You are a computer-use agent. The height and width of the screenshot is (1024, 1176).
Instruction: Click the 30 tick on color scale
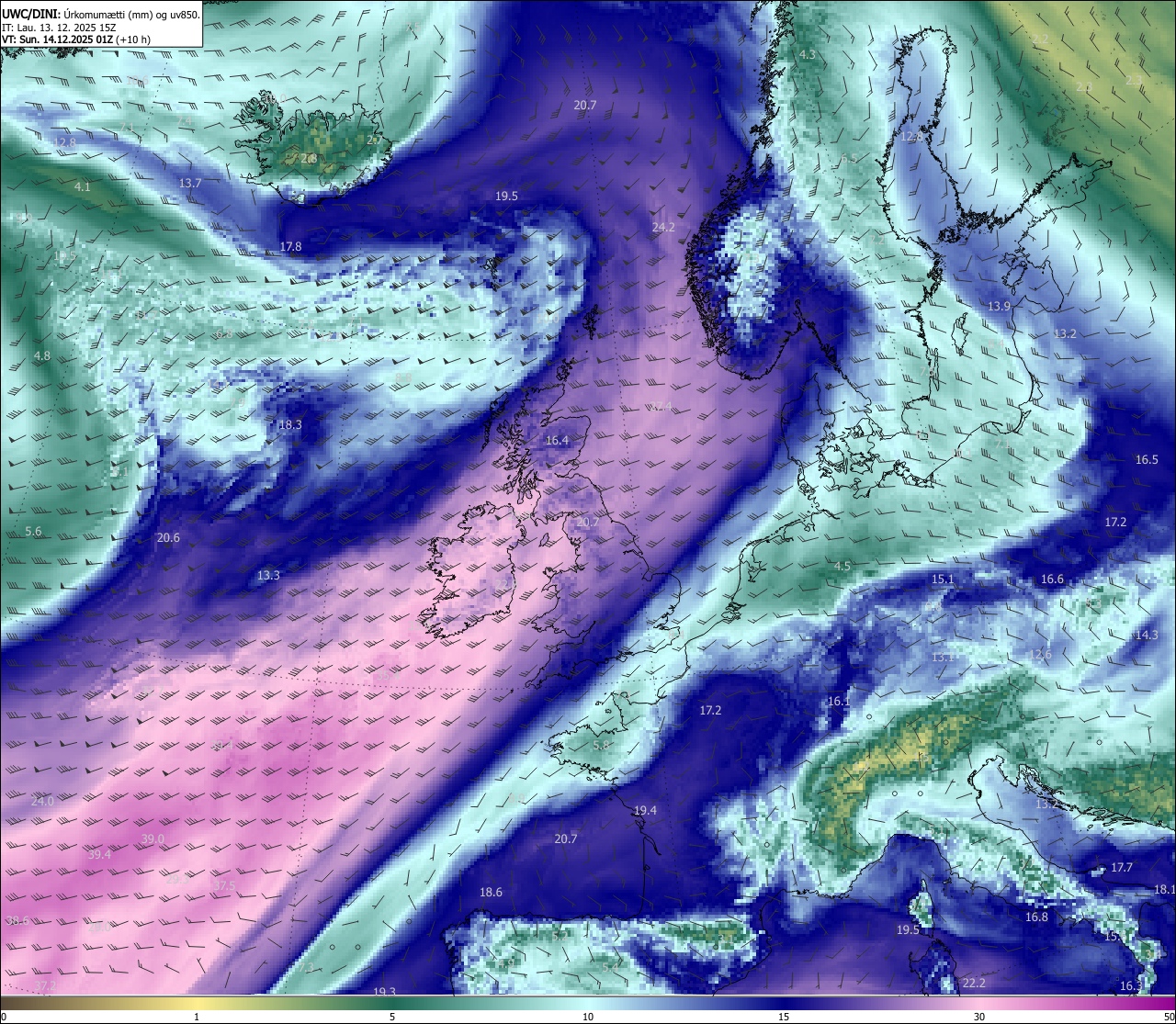click(x=979, y=1016)
